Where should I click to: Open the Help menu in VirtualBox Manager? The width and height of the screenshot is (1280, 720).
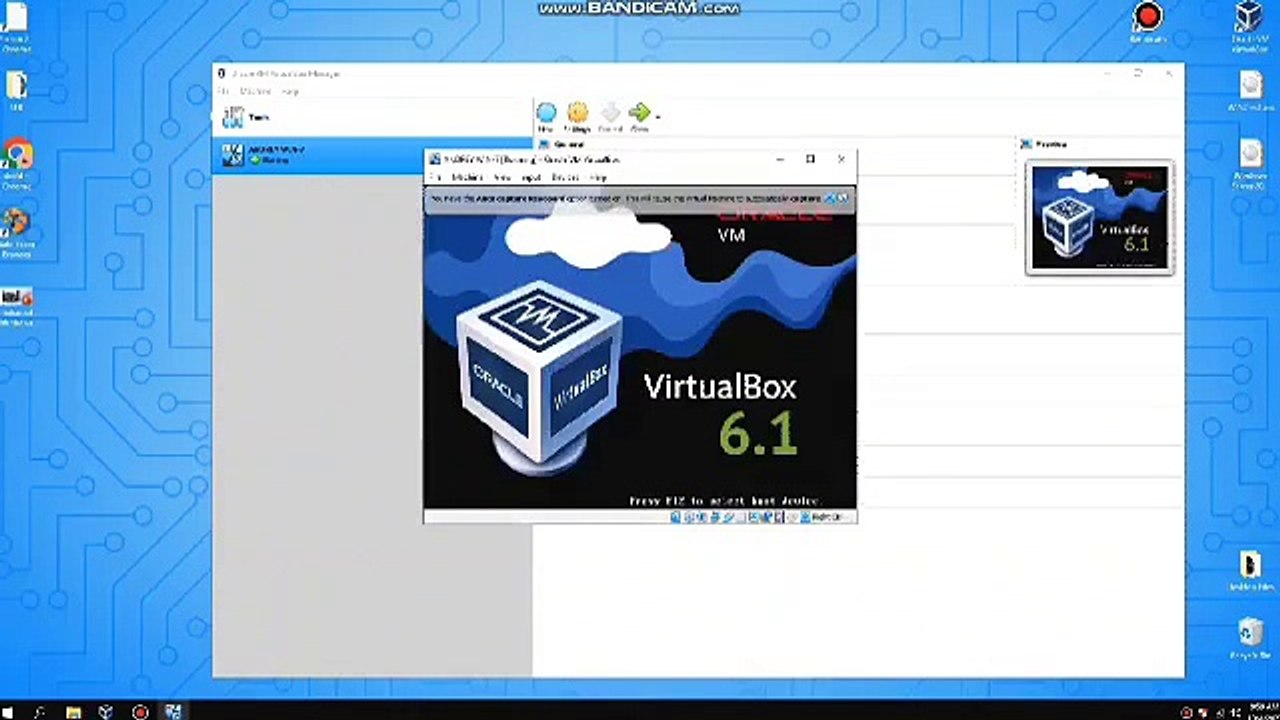coord(290,91)
